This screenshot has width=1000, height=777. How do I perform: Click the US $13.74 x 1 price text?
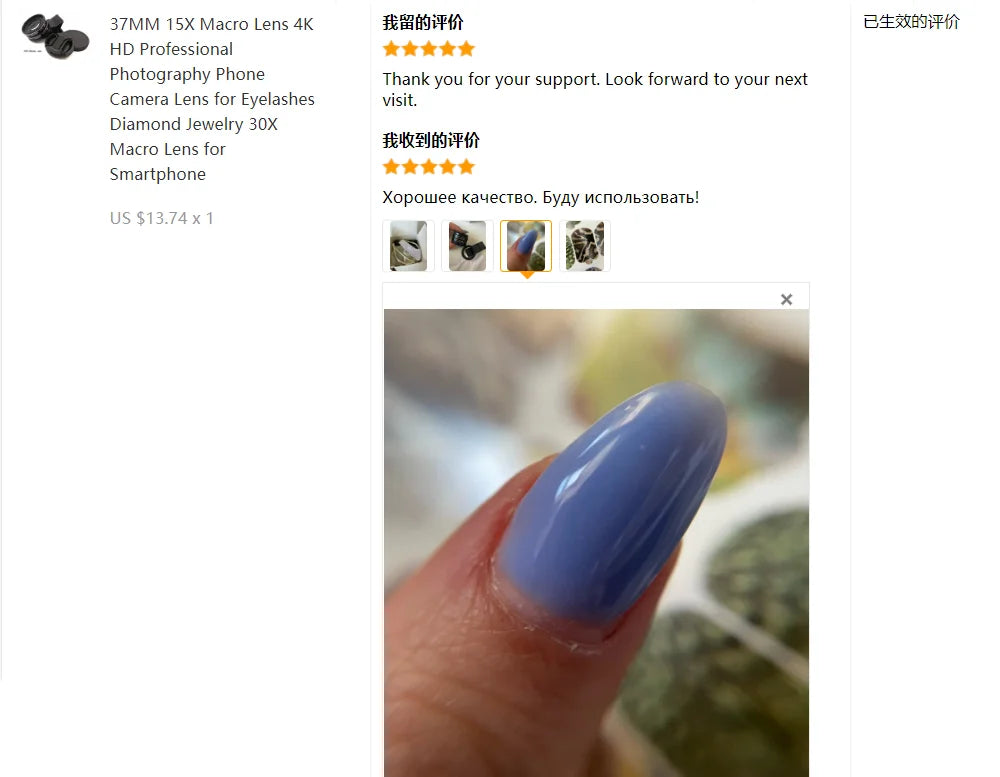pyautogui.click(x=161, y=218)
